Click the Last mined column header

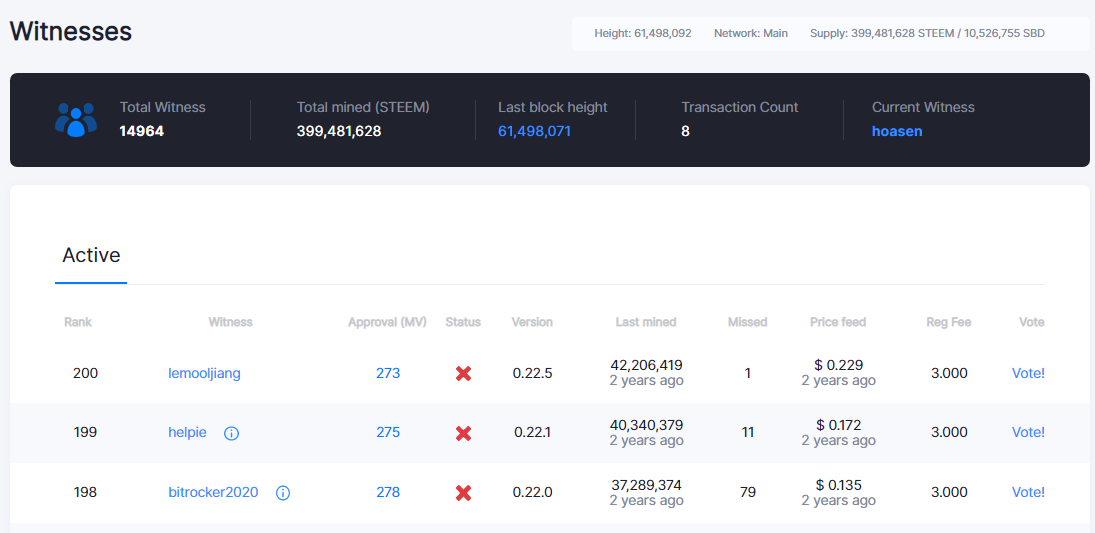646,322
